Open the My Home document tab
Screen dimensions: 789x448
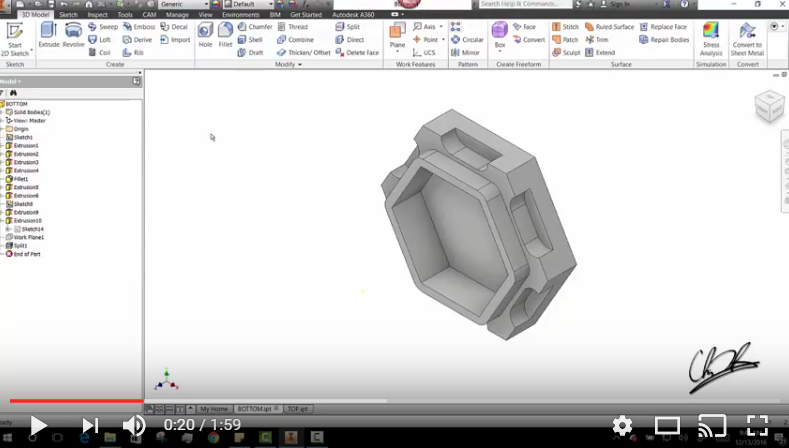214,409
